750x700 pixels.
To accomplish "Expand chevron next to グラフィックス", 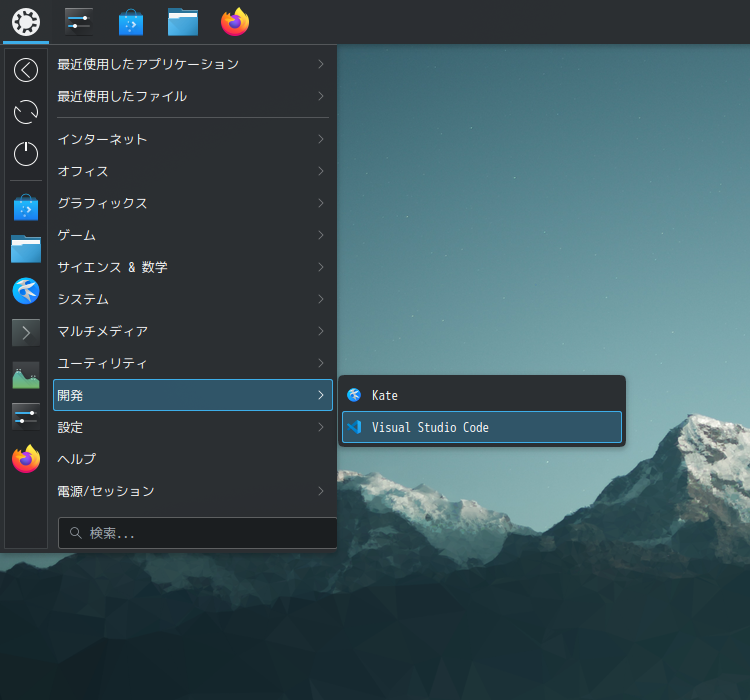I will [321, 203].
